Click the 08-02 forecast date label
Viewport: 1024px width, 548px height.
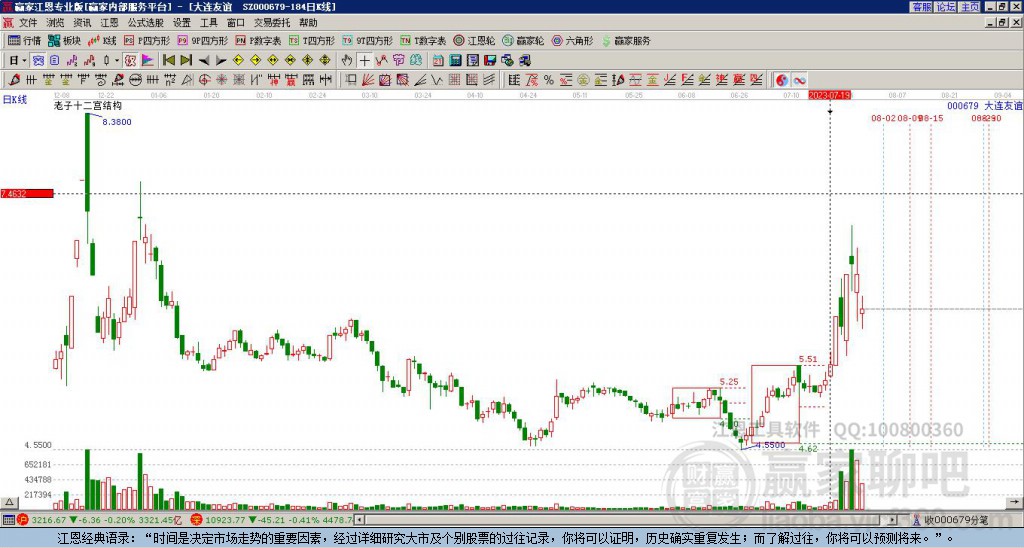[884, 118]
